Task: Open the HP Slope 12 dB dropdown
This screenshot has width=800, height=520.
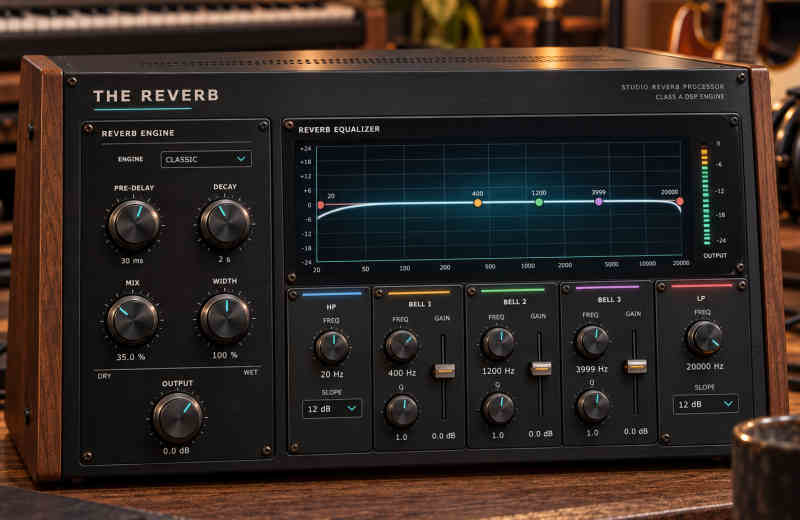Action: (332, 409)
